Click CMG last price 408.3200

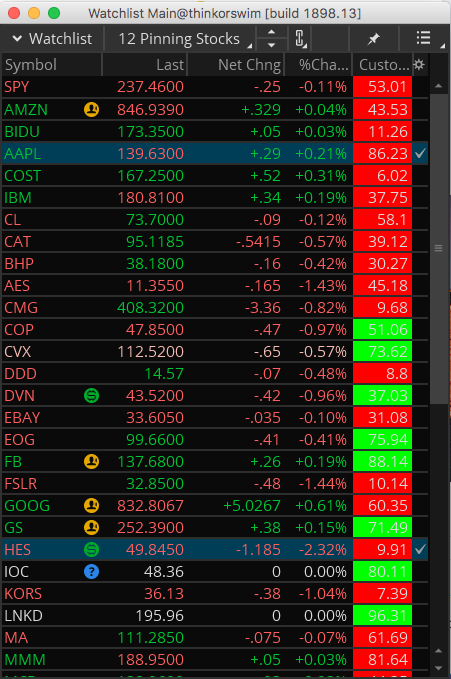[x=150, y=307]
